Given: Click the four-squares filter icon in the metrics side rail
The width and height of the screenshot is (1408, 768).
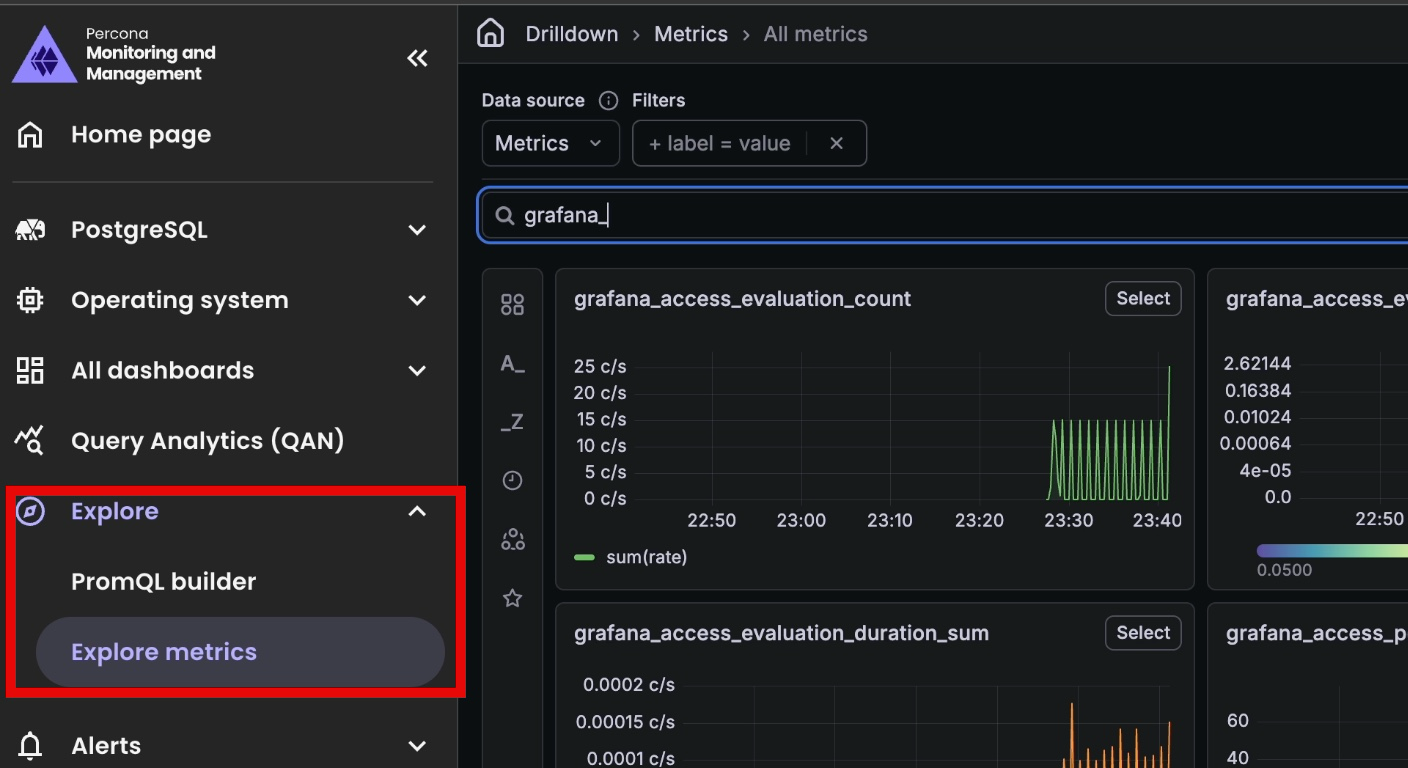Looking at the screenshot, I should (x=512, y=305).
